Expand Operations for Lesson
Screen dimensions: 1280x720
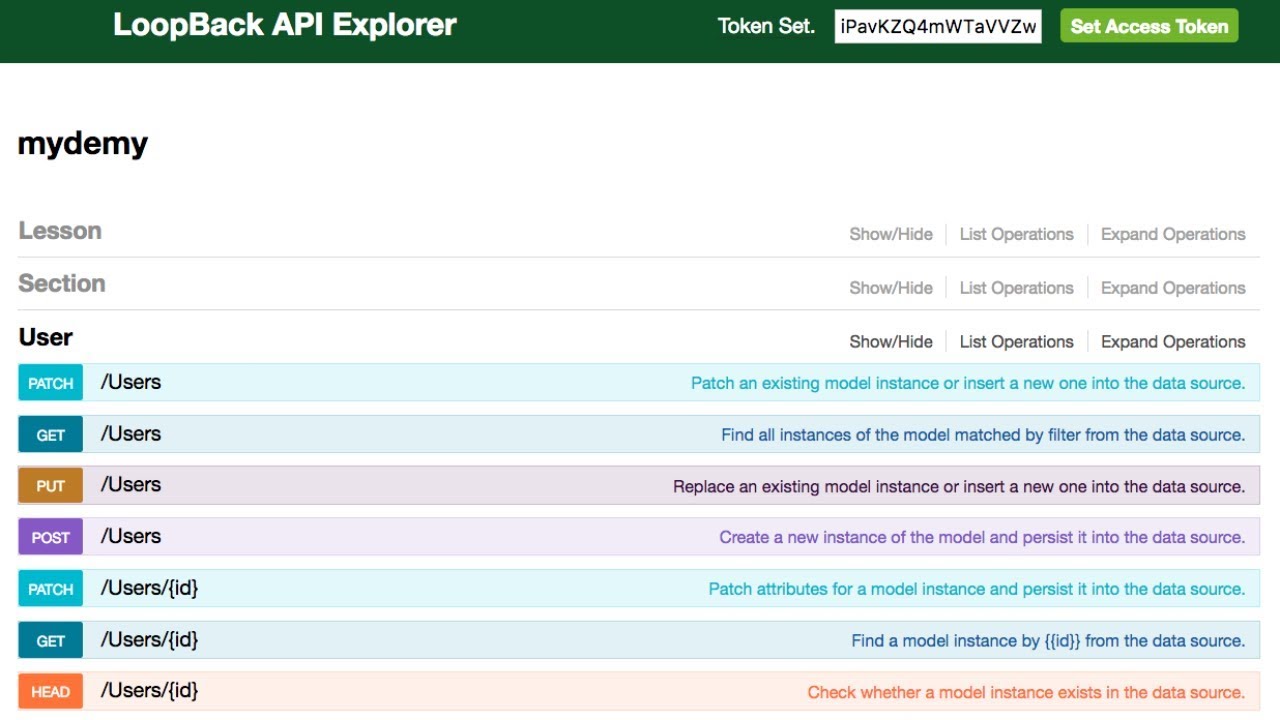[1172, 234]
